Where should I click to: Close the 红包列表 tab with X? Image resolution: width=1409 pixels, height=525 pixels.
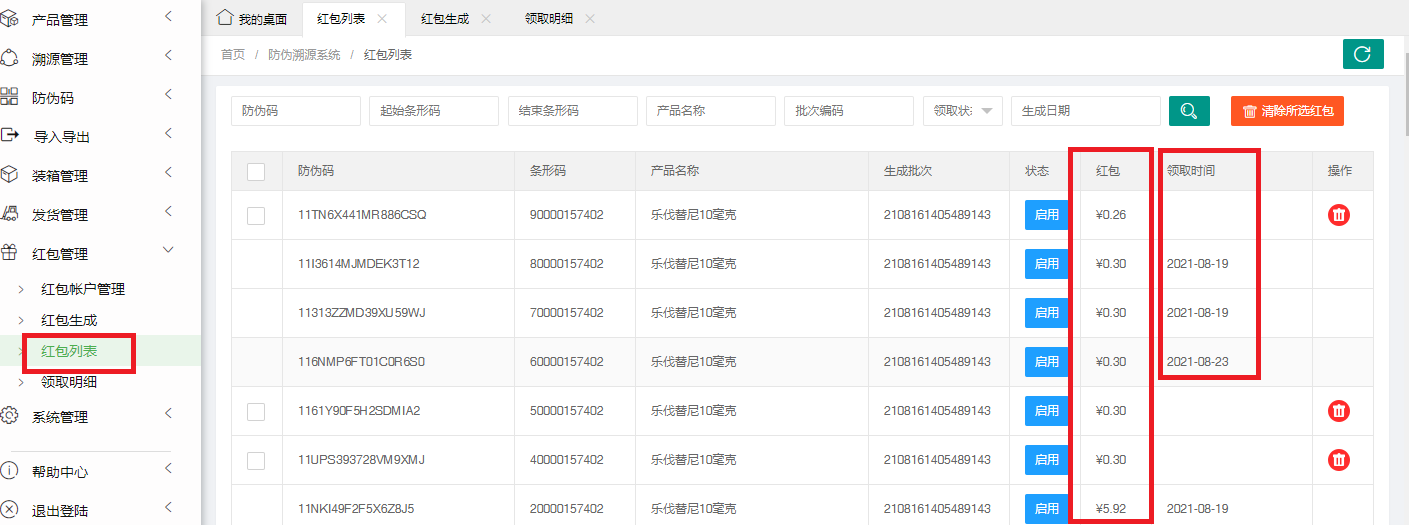pyautogui.click(x=382, y=19)
